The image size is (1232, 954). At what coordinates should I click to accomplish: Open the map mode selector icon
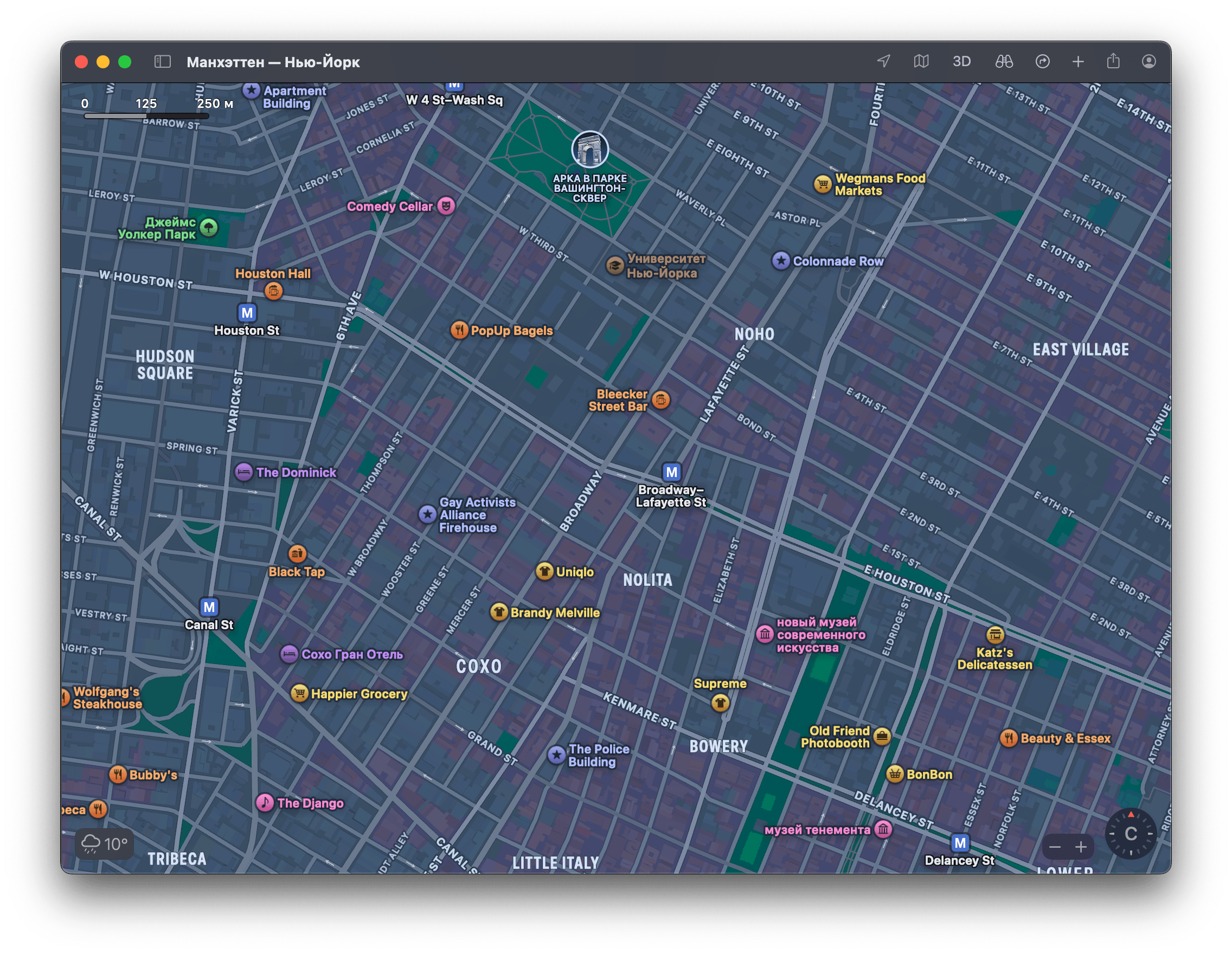pos(921,61)
